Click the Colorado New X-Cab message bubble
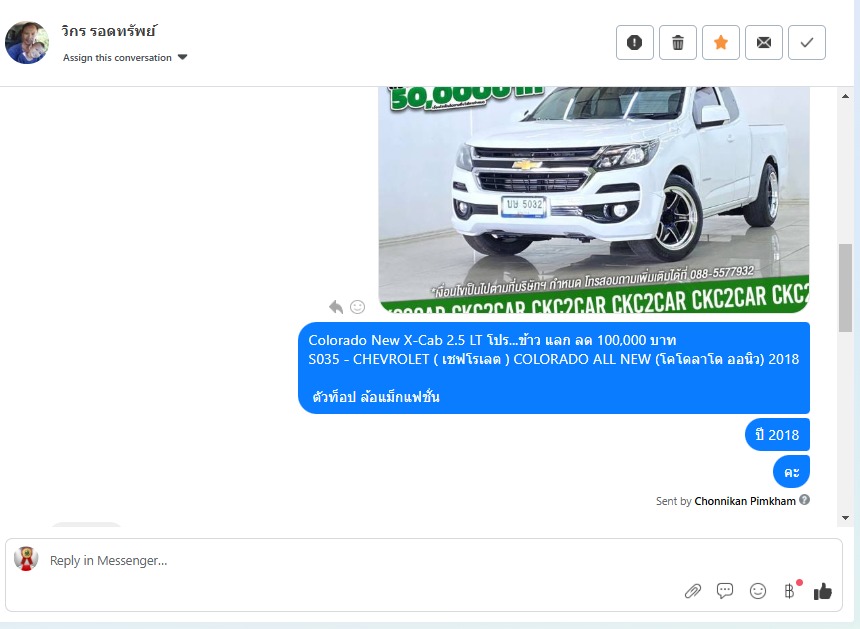This screenshot has height=629, width=860. [x=554, y=368]
